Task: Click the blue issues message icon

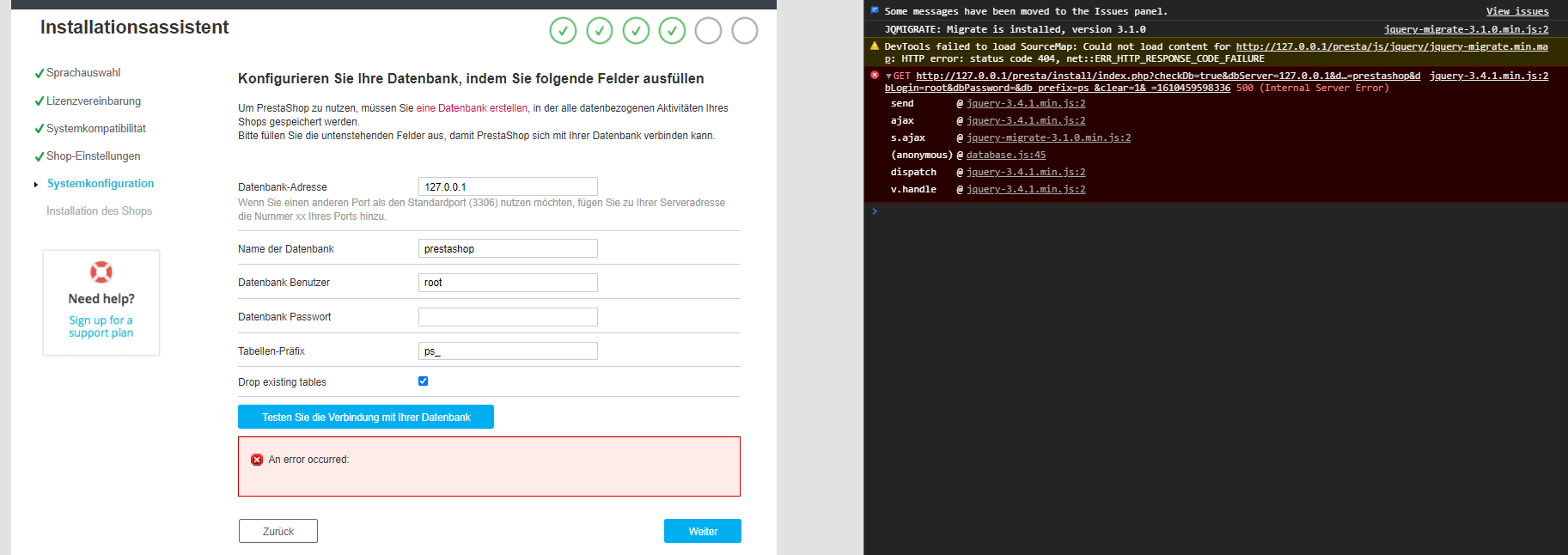Action: tap(875, 11)
